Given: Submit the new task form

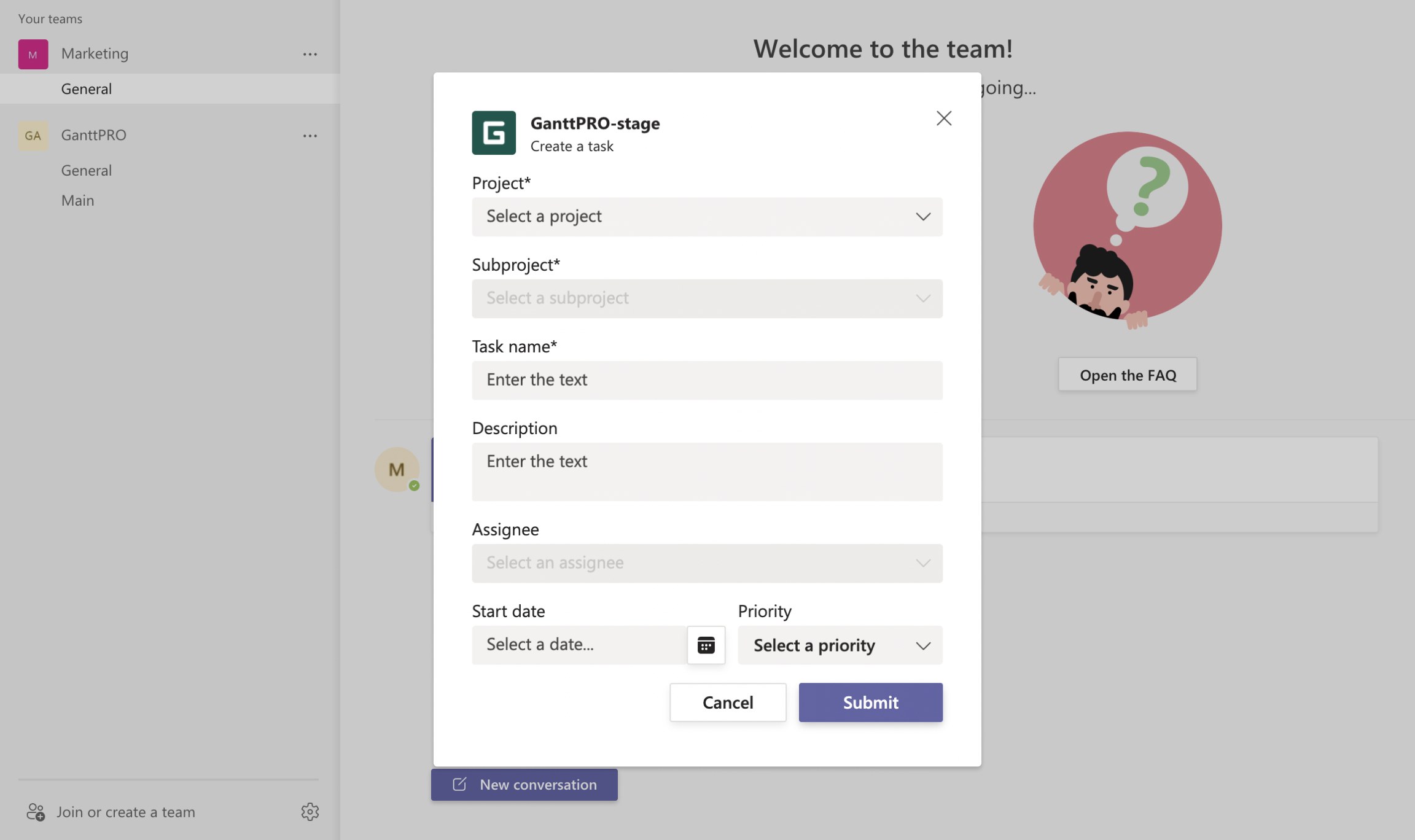Looking at the screenshot, I should point(870,702).
